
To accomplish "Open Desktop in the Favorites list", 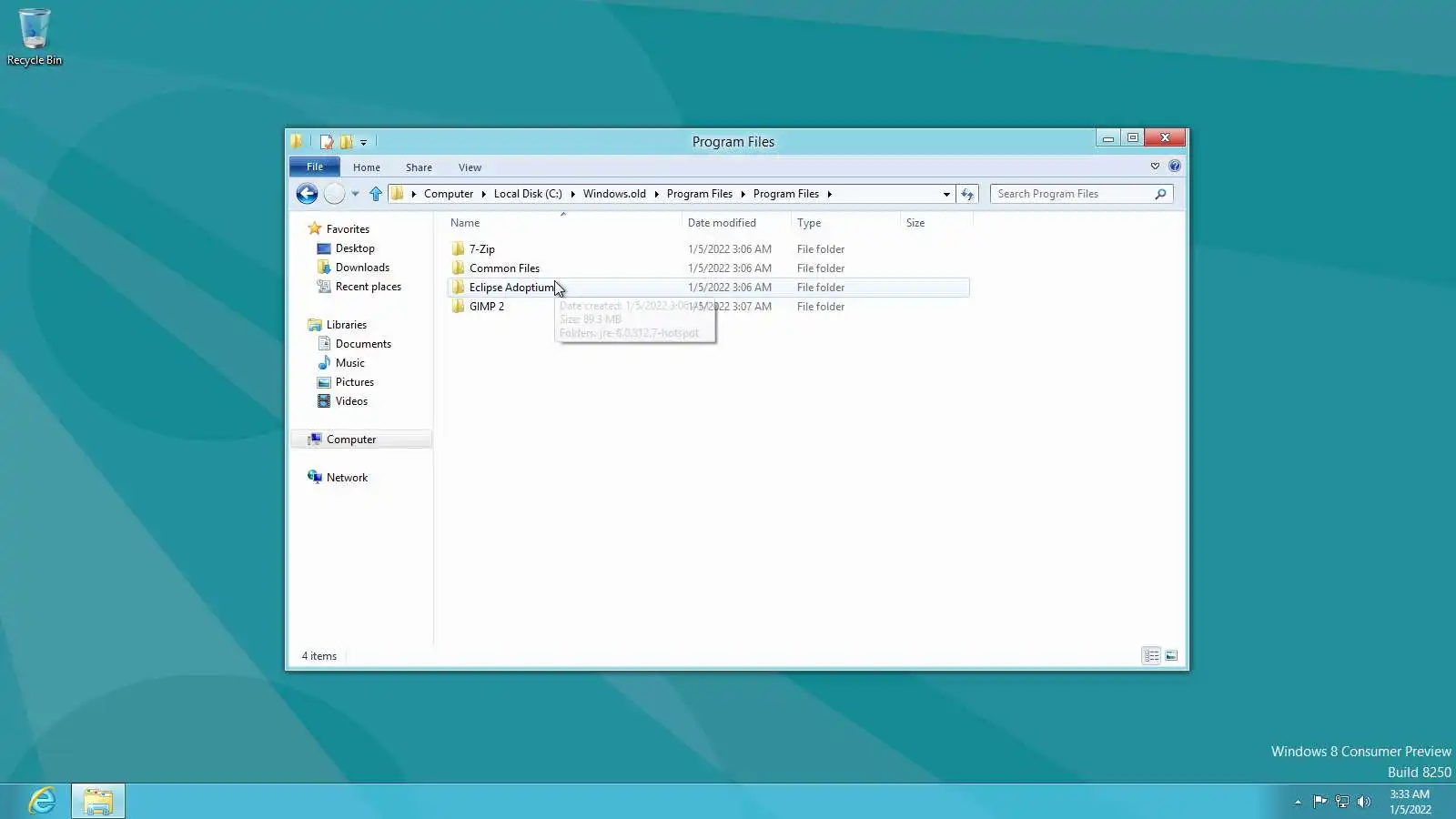I will (355, 248).
